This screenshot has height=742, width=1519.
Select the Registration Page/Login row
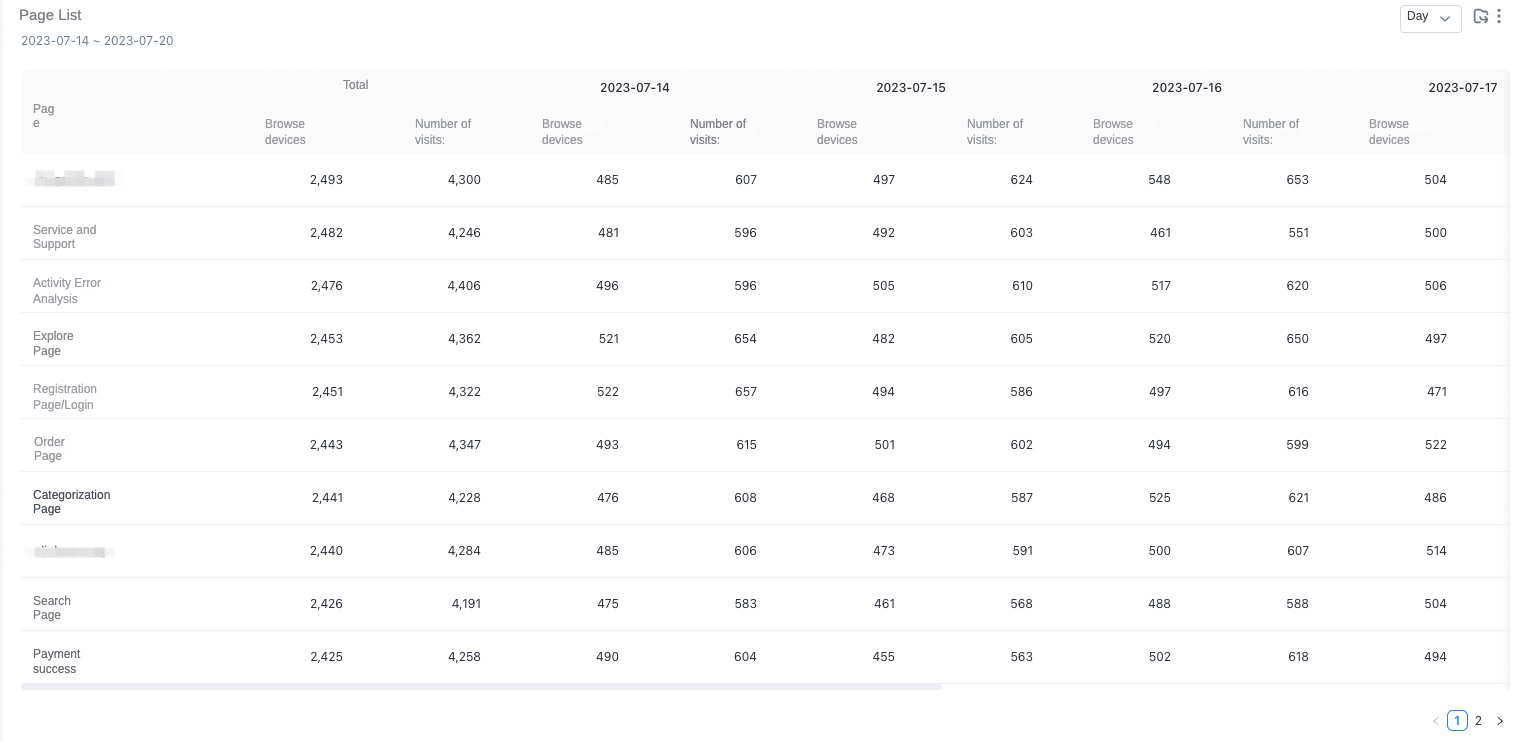click(x=765, y=392)
